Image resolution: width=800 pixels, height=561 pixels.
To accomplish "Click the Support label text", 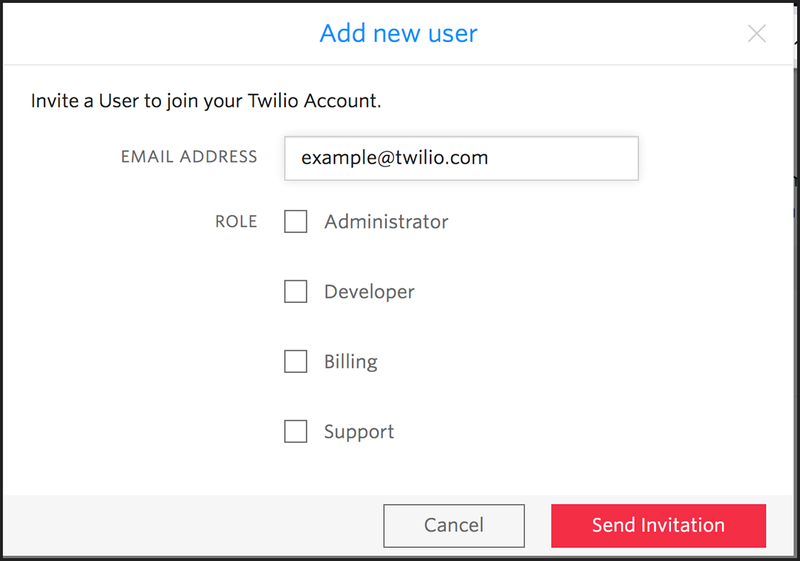I will point(359,432).
